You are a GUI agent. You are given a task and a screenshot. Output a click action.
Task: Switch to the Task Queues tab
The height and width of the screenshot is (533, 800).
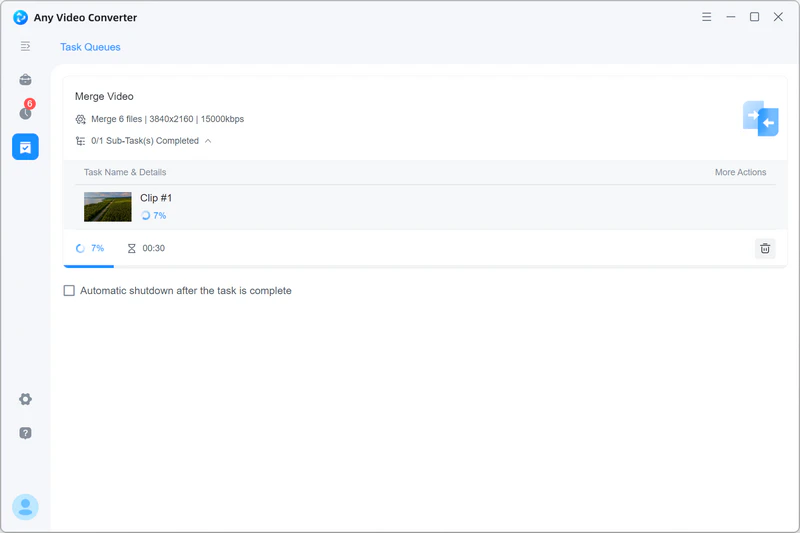tap(90, 47)
